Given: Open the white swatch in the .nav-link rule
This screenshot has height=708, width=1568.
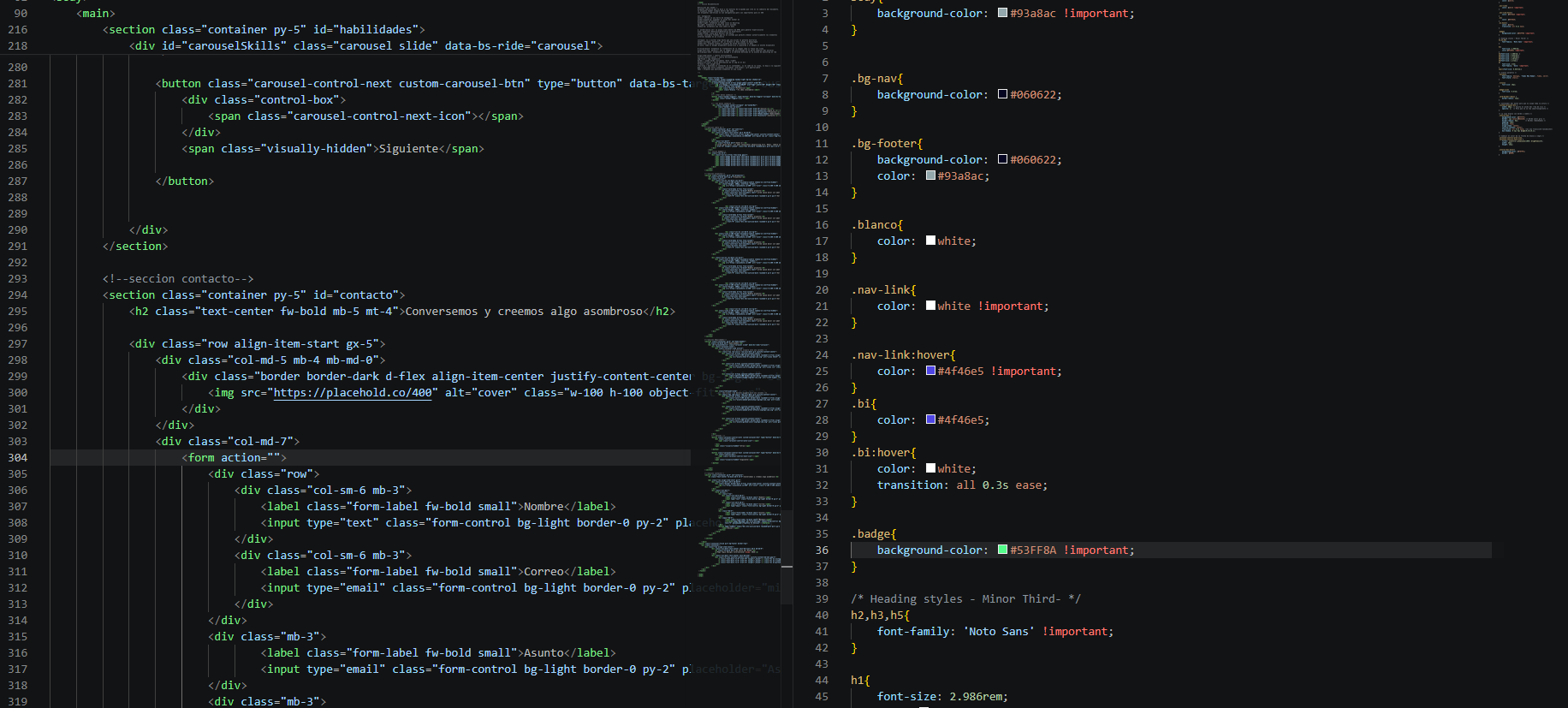Looking at the screenshot, I should tap(930, 306).
